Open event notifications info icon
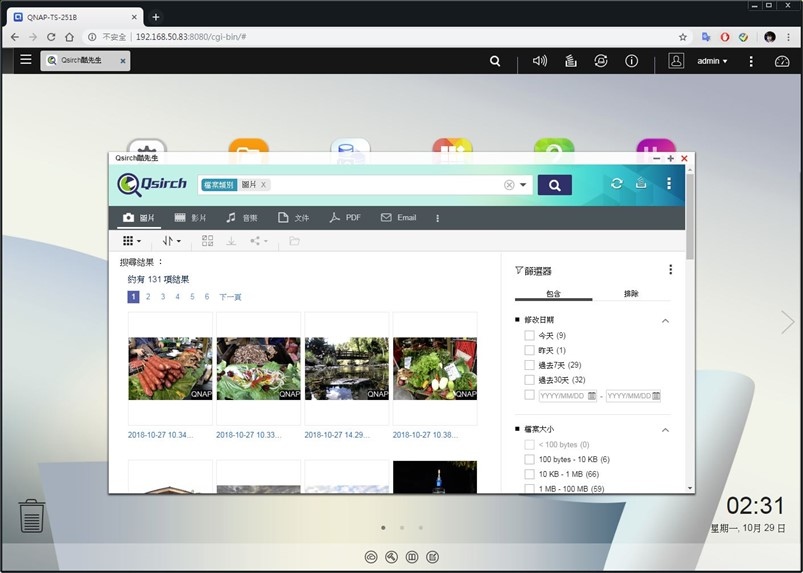The image size is (803, 573). click(631, 61)
